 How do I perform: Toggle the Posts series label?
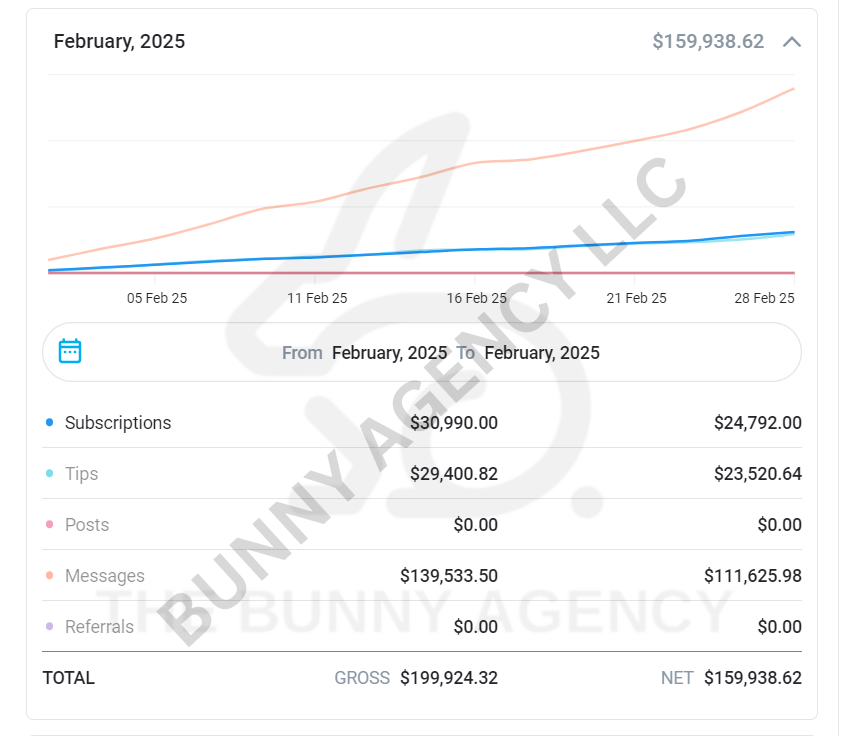[x=87, y=525]
